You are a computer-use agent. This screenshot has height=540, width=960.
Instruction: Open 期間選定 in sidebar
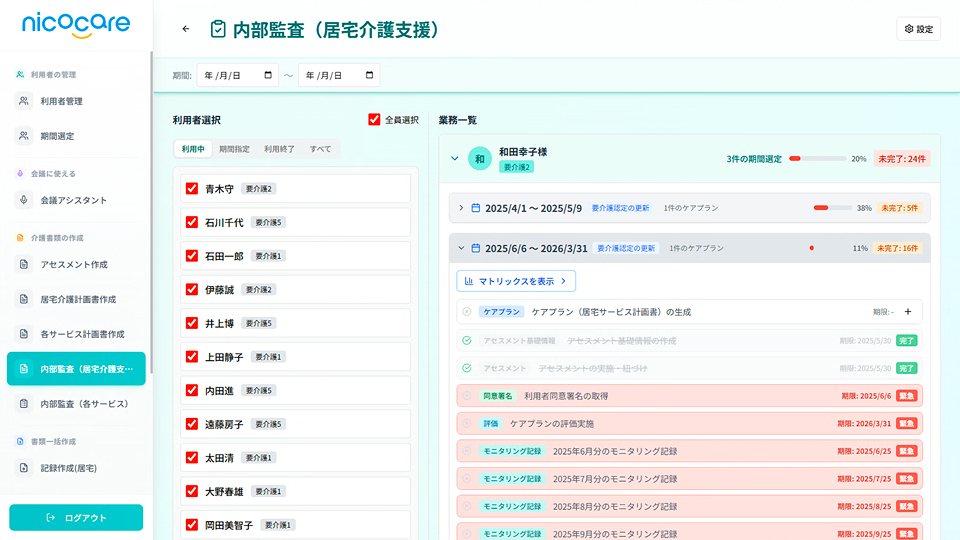(76, 136)
